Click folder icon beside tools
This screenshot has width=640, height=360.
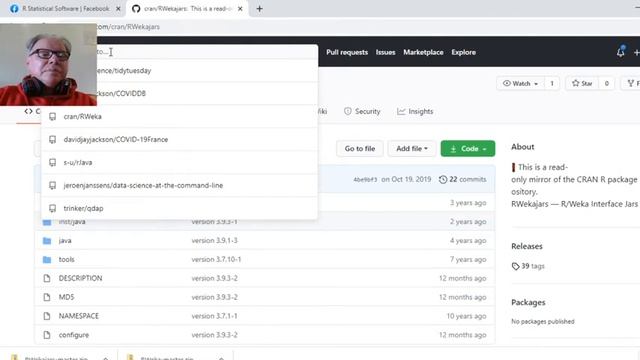[47, 260]
